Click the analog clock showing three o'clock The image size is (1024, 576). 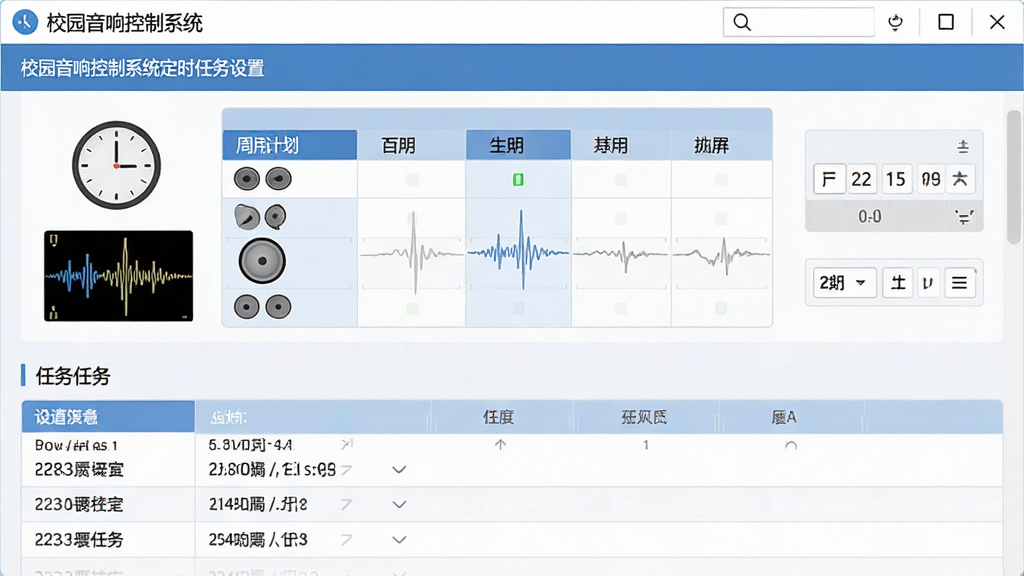pos(116,165)
